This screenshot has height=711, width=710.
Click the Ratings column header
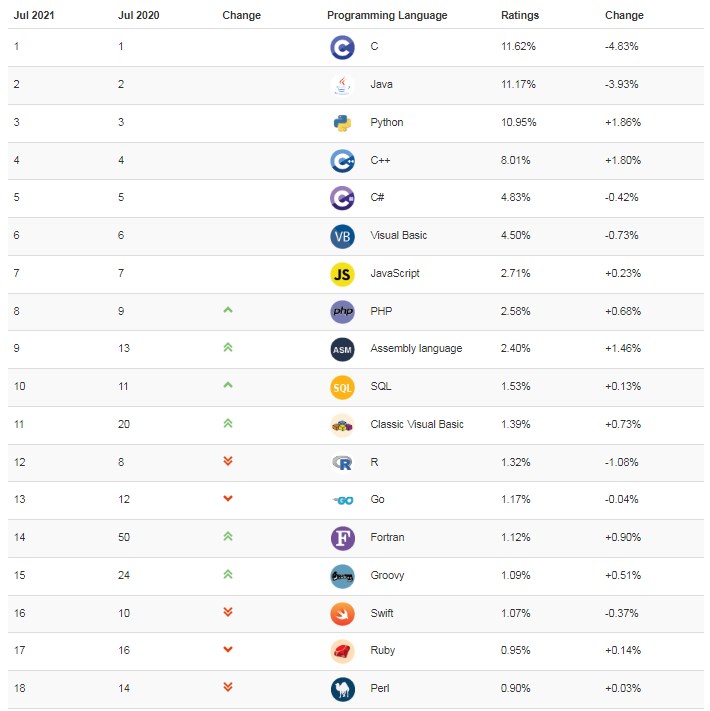pyautogui.click(x=520, y=15)
